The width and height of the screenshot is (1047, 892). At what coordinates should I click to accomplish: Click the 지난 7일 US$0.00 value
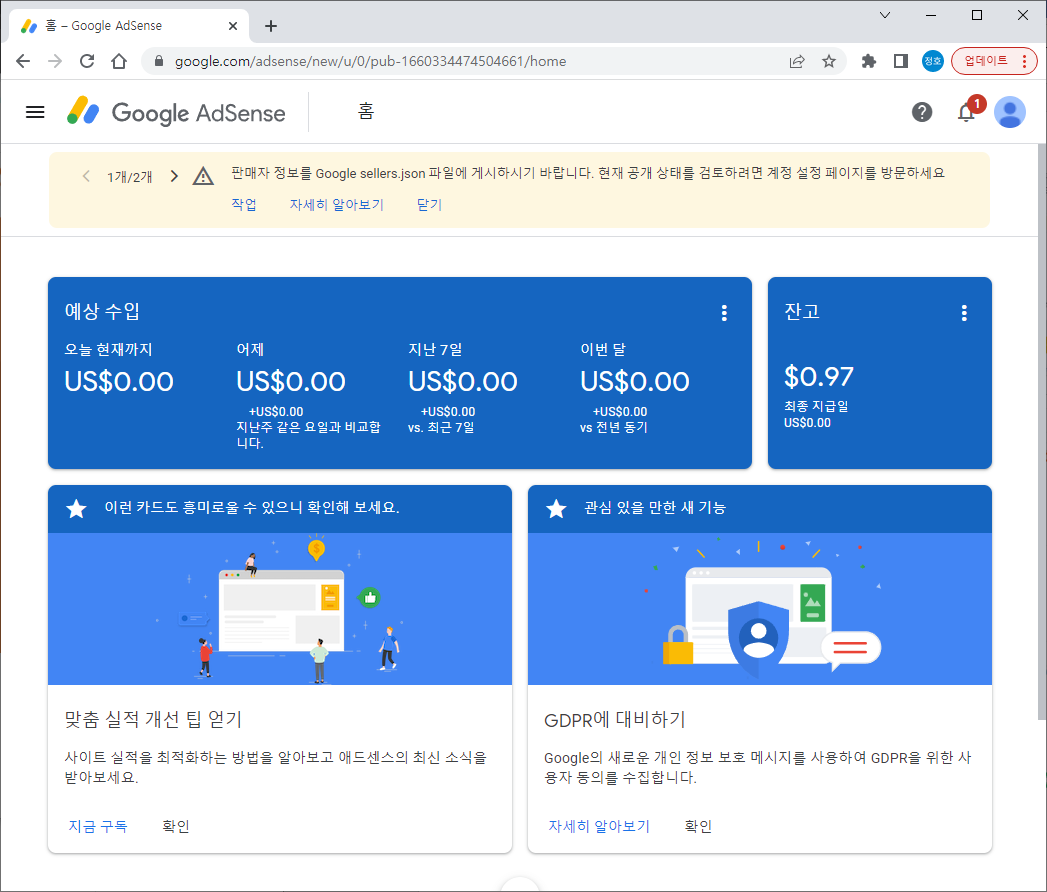tap(463, 382)
